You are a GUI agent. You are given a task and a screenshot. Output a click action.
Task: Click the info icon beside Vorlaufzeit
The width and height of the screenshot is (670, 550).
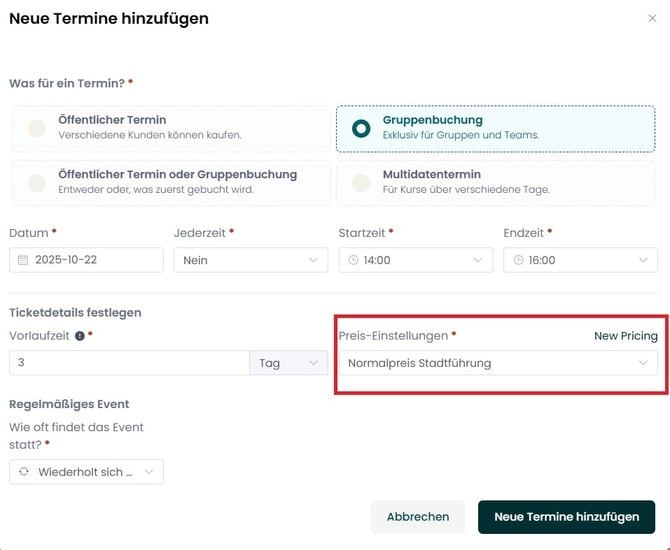[79, 336]
